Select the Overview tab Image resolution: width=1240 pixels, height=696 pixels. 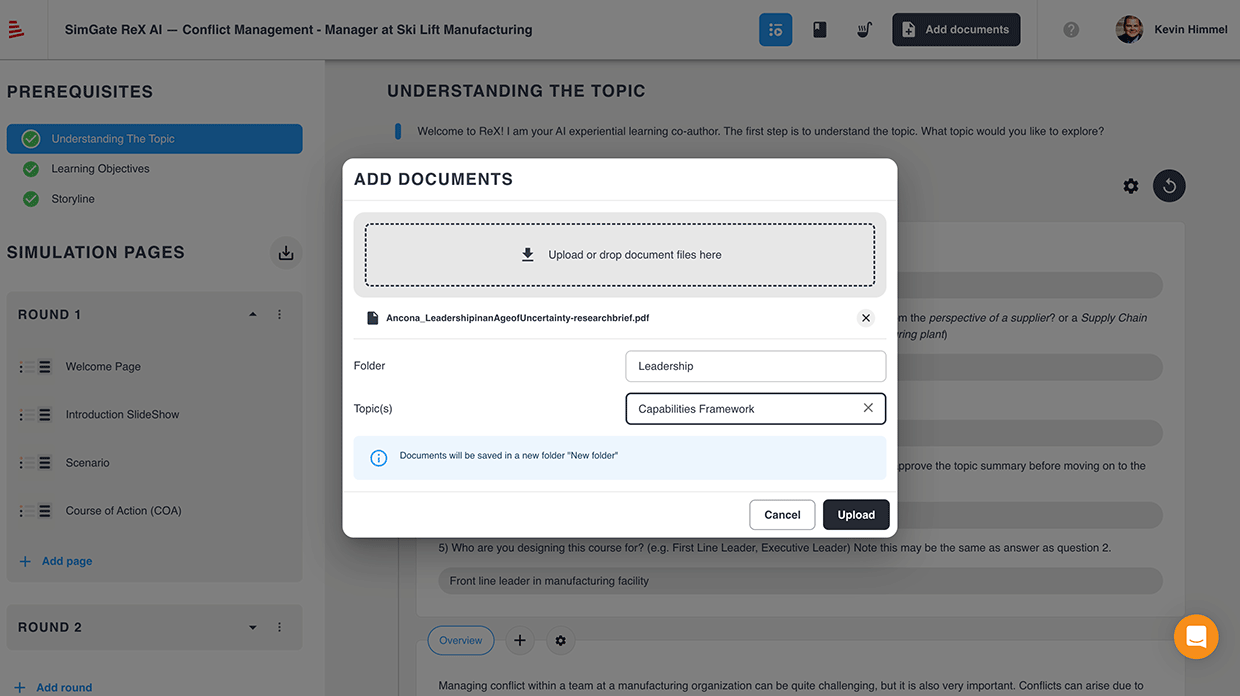(461, 641)
